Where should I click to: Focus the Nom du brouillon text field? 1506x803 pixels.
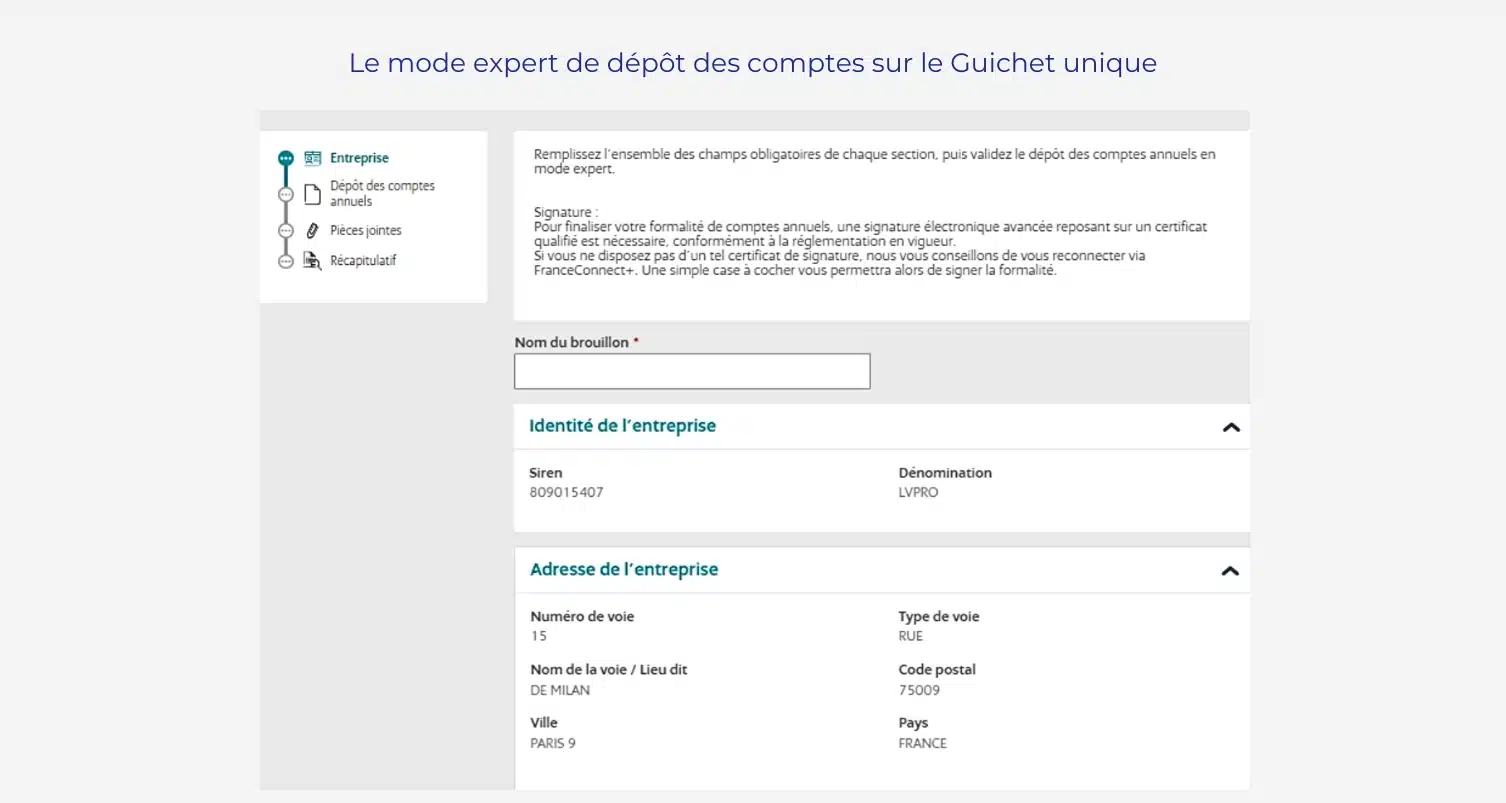pyautogui.click(x=692, y=371)
